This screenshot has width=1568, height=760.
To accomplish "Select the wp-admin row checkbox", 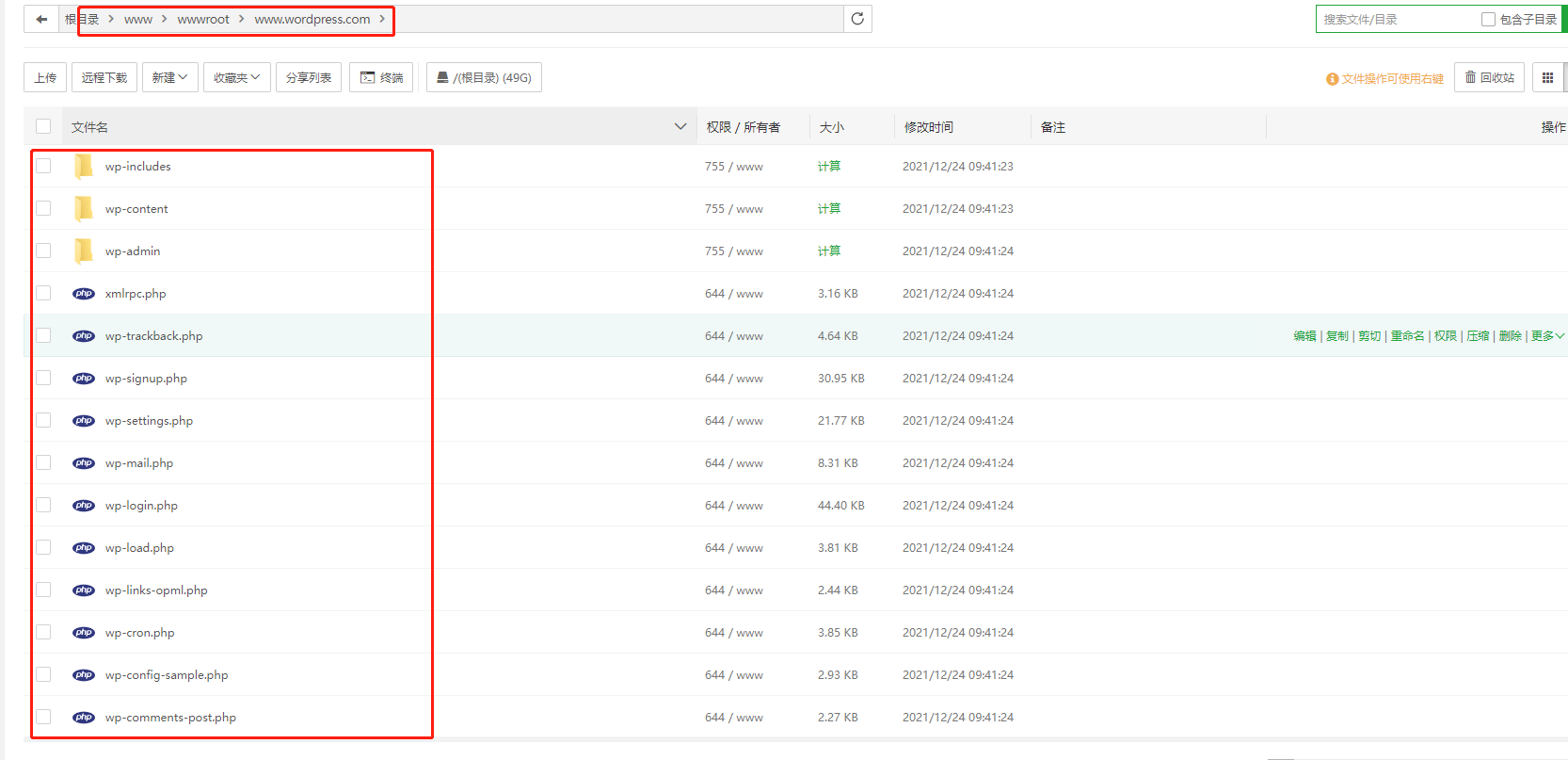I will [x=43, y=251].
